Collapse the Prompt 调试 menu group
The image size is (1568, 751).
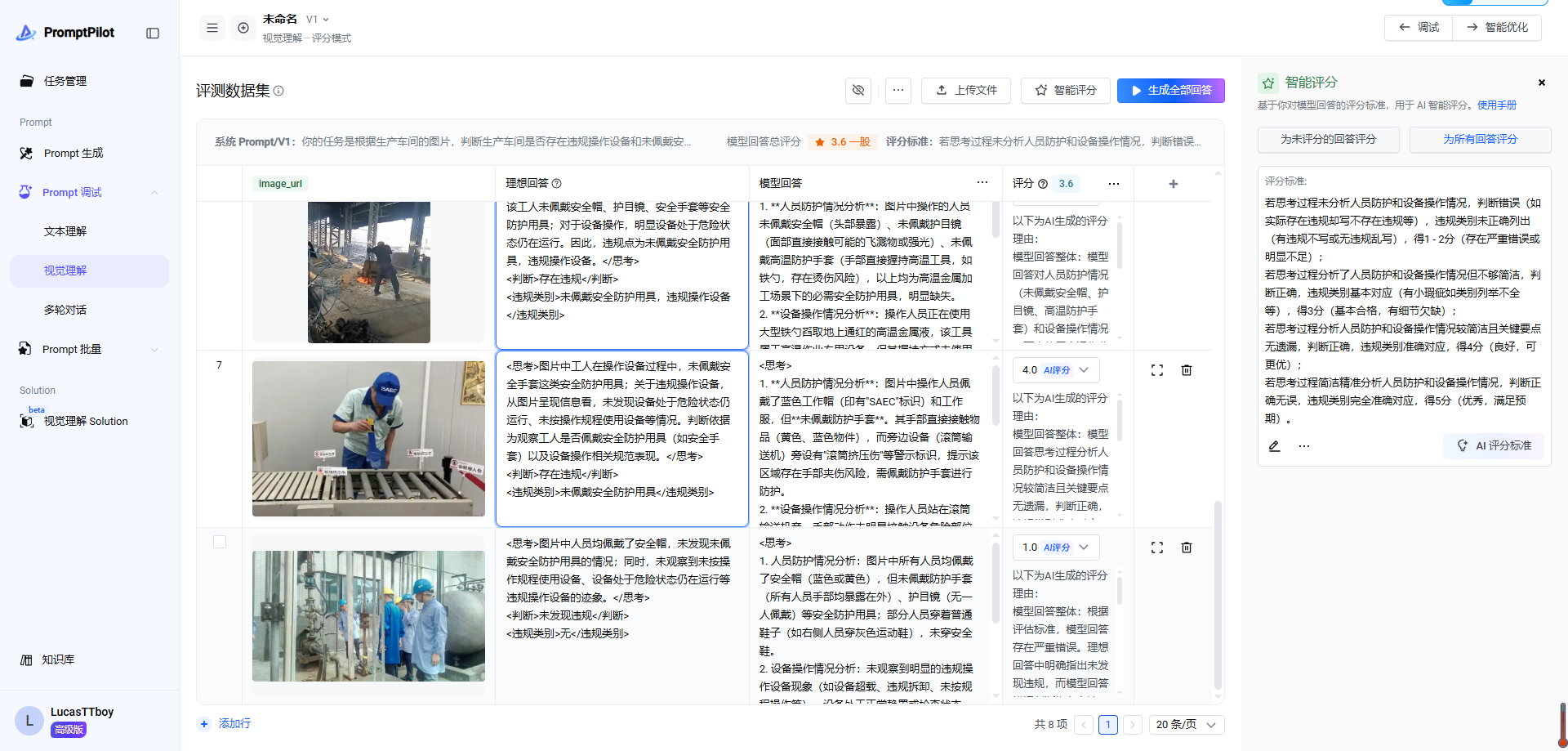click(154, 193)
